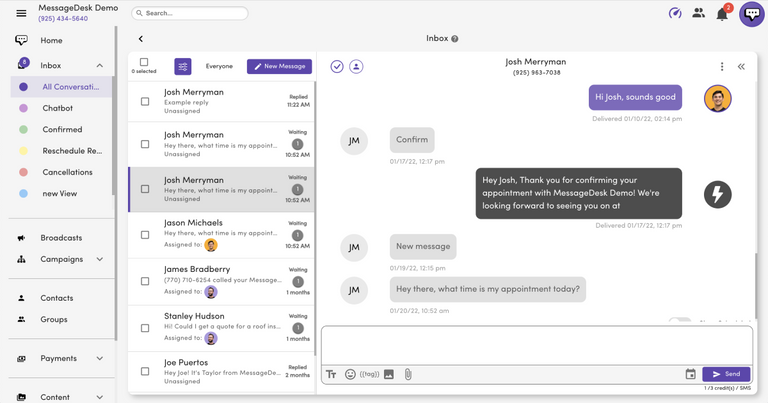The image size is (768, 403).
Task: Open Contacts page label
Action: tap(57, 298)
